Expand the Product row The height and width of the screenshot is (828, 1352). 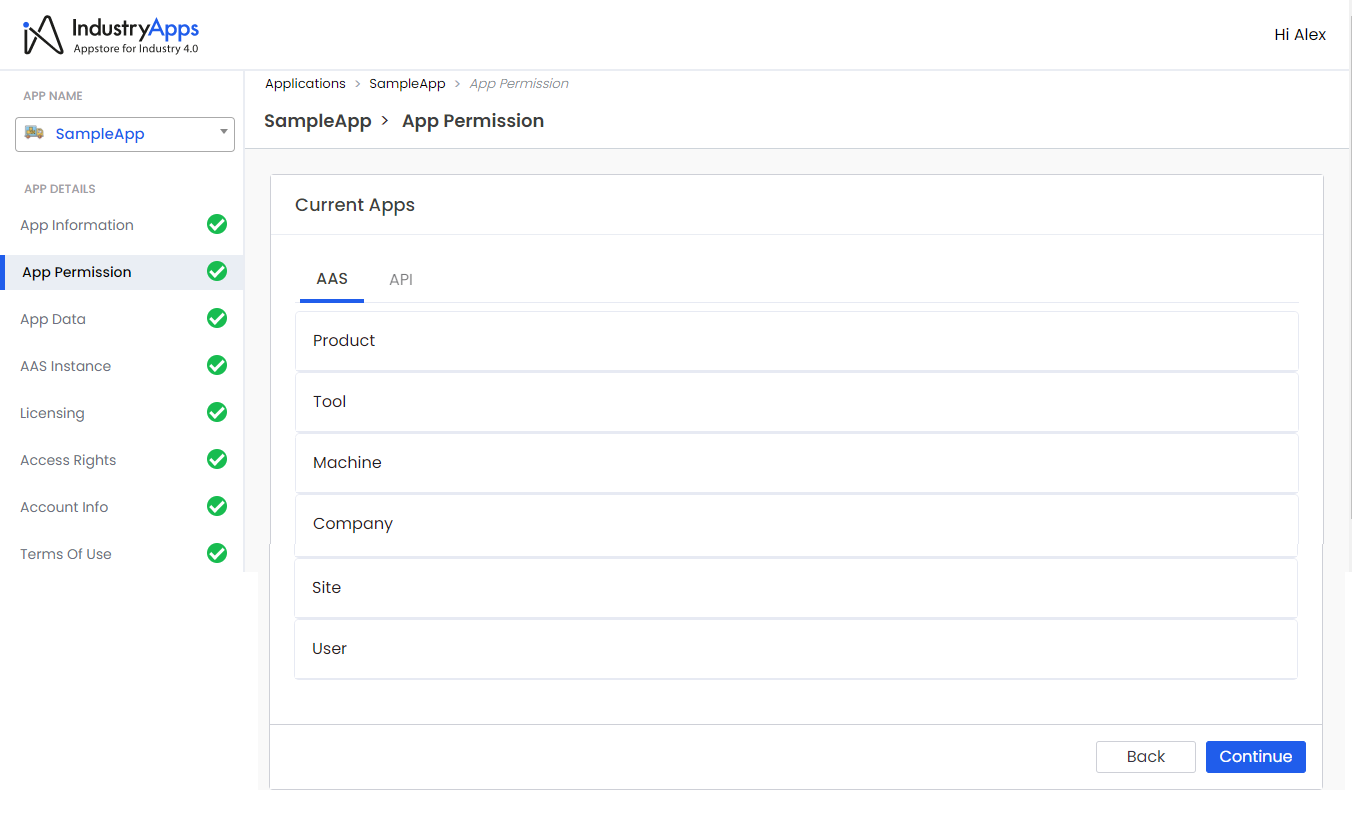[797, 341]
